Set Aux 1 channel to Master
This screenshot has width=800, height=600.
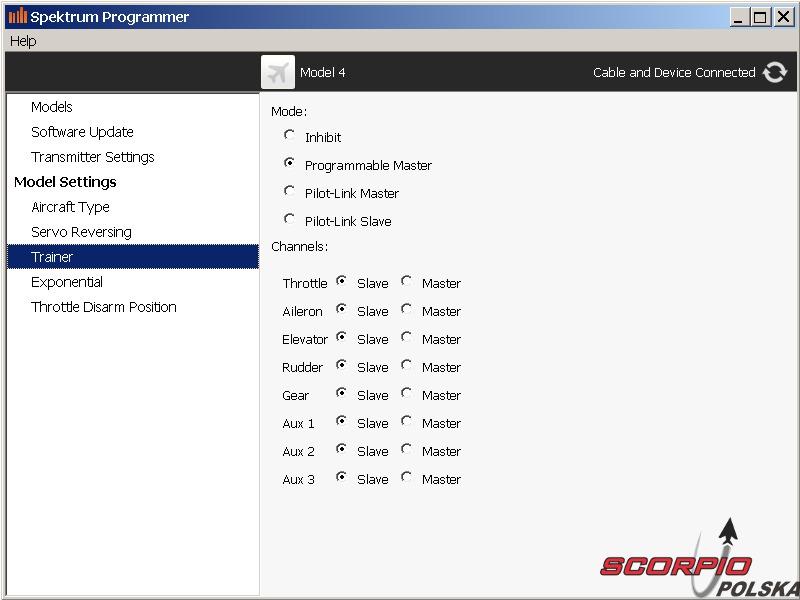pyautogui.click(x=406, y=421)
